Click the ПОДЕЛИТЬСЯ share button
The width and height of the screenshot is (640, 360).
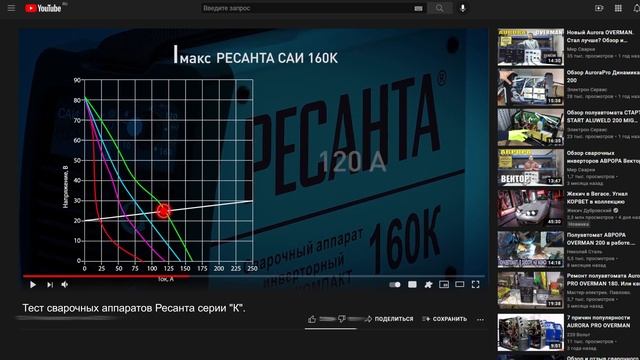[390, 319]
